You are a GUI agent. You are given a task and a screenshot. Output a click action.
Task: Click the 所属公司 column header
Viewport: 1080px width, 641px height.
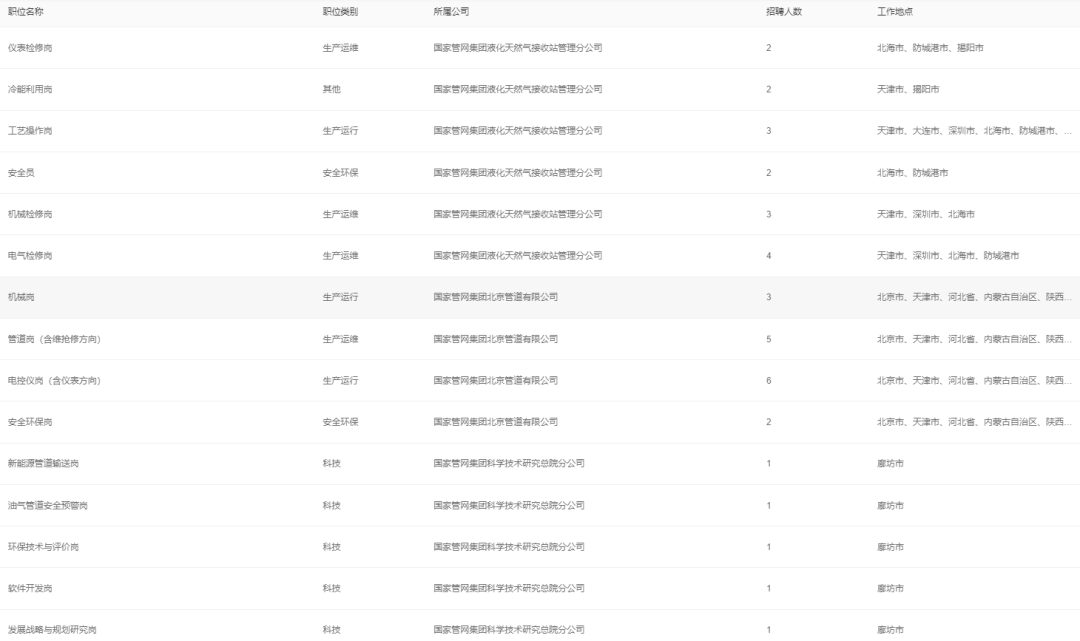point(451,12)
